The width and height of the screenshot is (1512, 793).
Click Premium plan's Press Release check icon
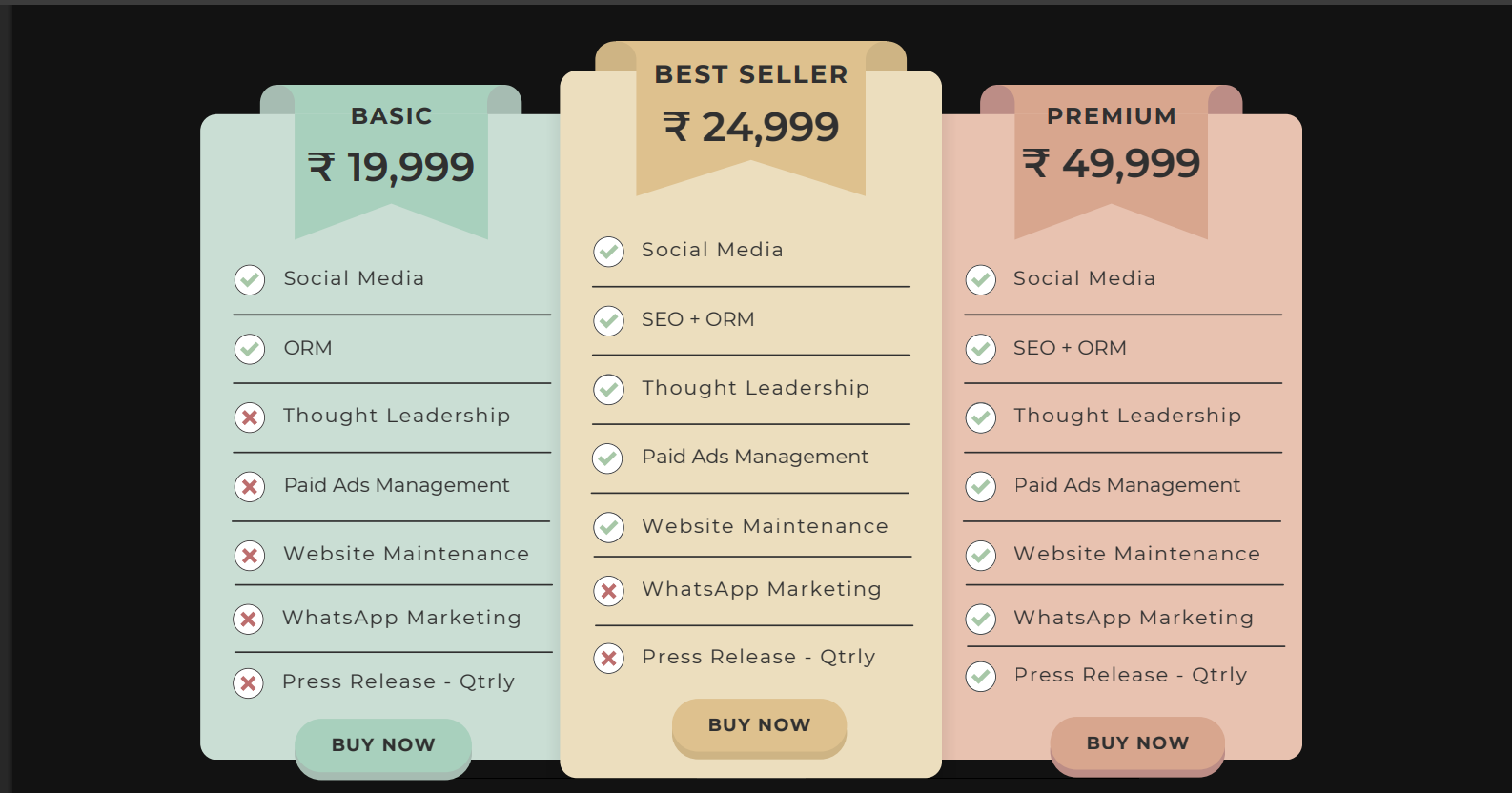pyautogui.click(x=980, y=676)
